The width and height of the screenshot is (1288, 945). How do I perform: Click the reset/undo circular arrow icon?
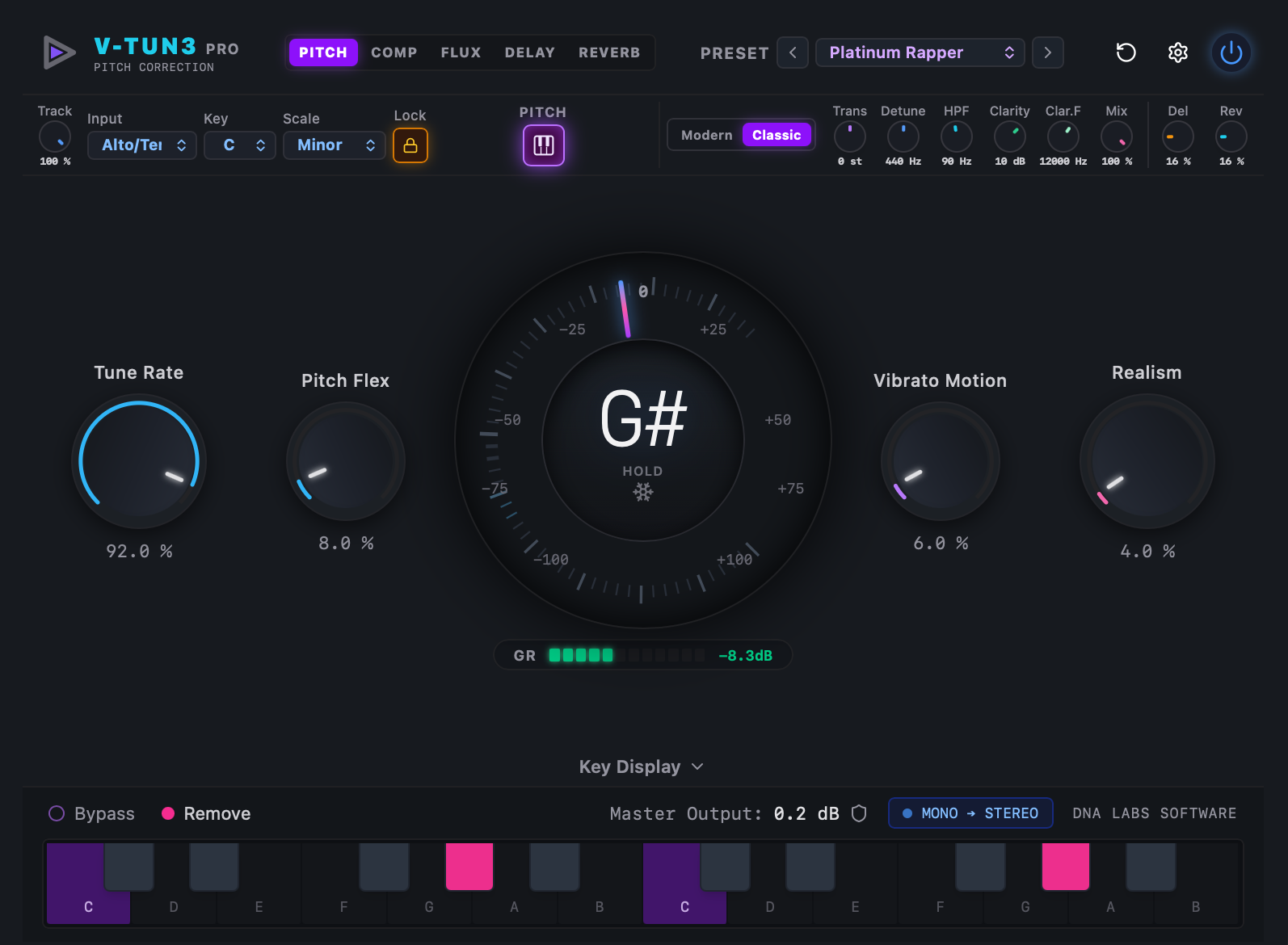[x=1126, y=52]
